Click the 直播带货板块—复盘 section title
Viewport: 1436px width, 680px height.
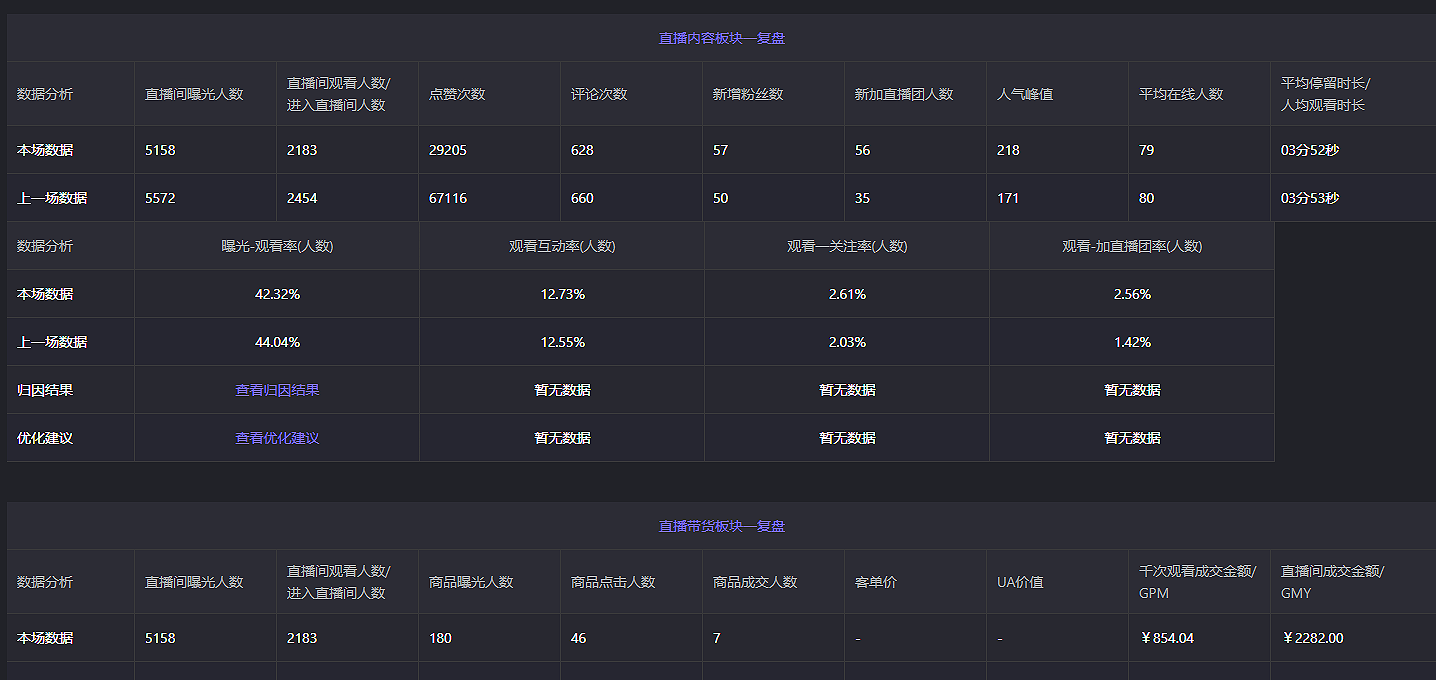[x=721, y=526]
